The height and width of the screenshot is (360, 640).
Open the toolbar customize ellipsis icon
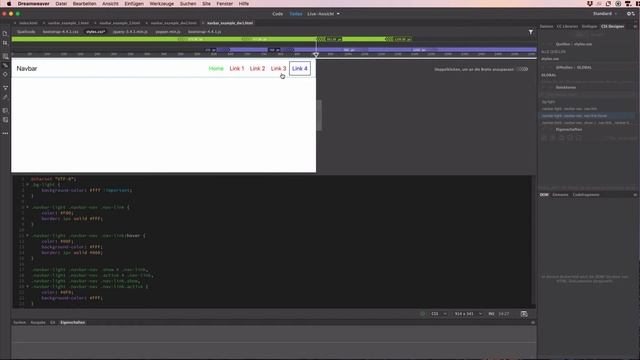5,133
